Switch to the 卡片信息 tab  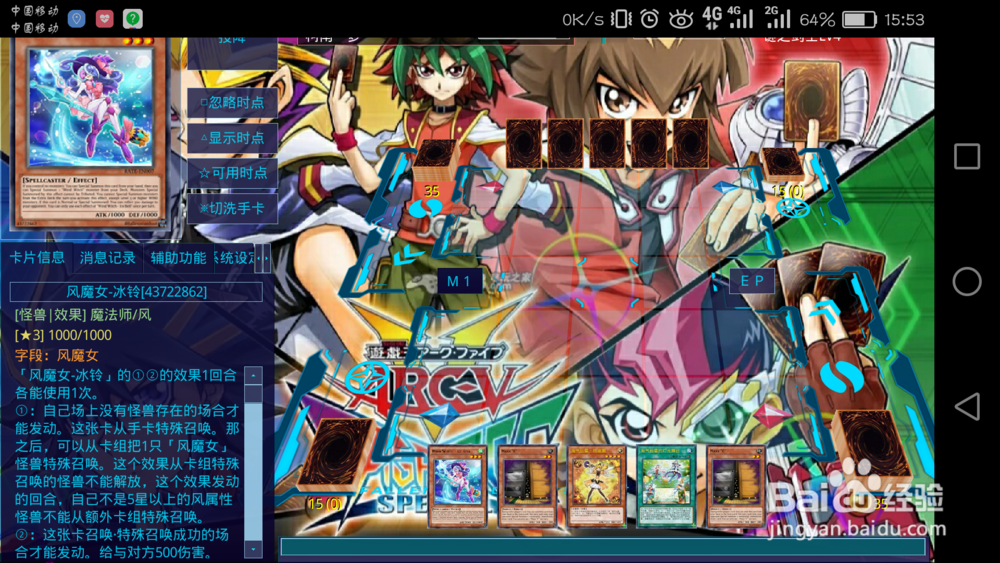(x=37, y=258)
